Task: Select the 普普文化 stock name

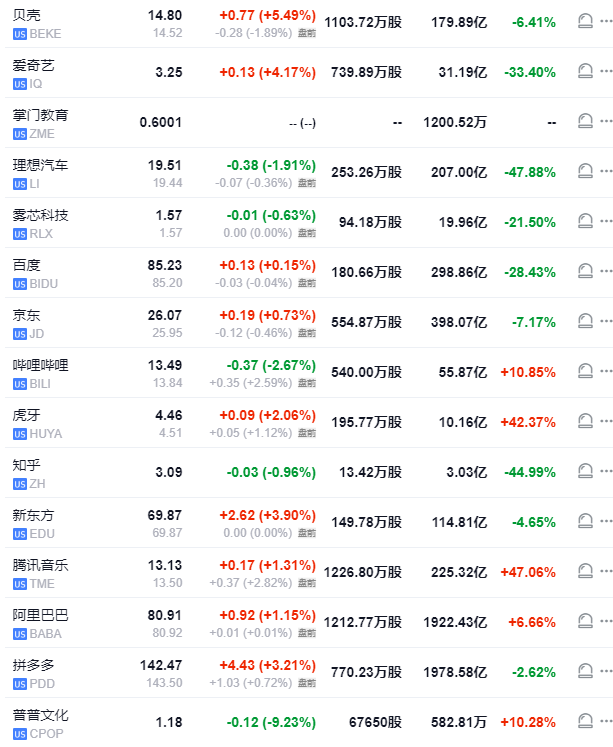Action: tap(40, 716)
